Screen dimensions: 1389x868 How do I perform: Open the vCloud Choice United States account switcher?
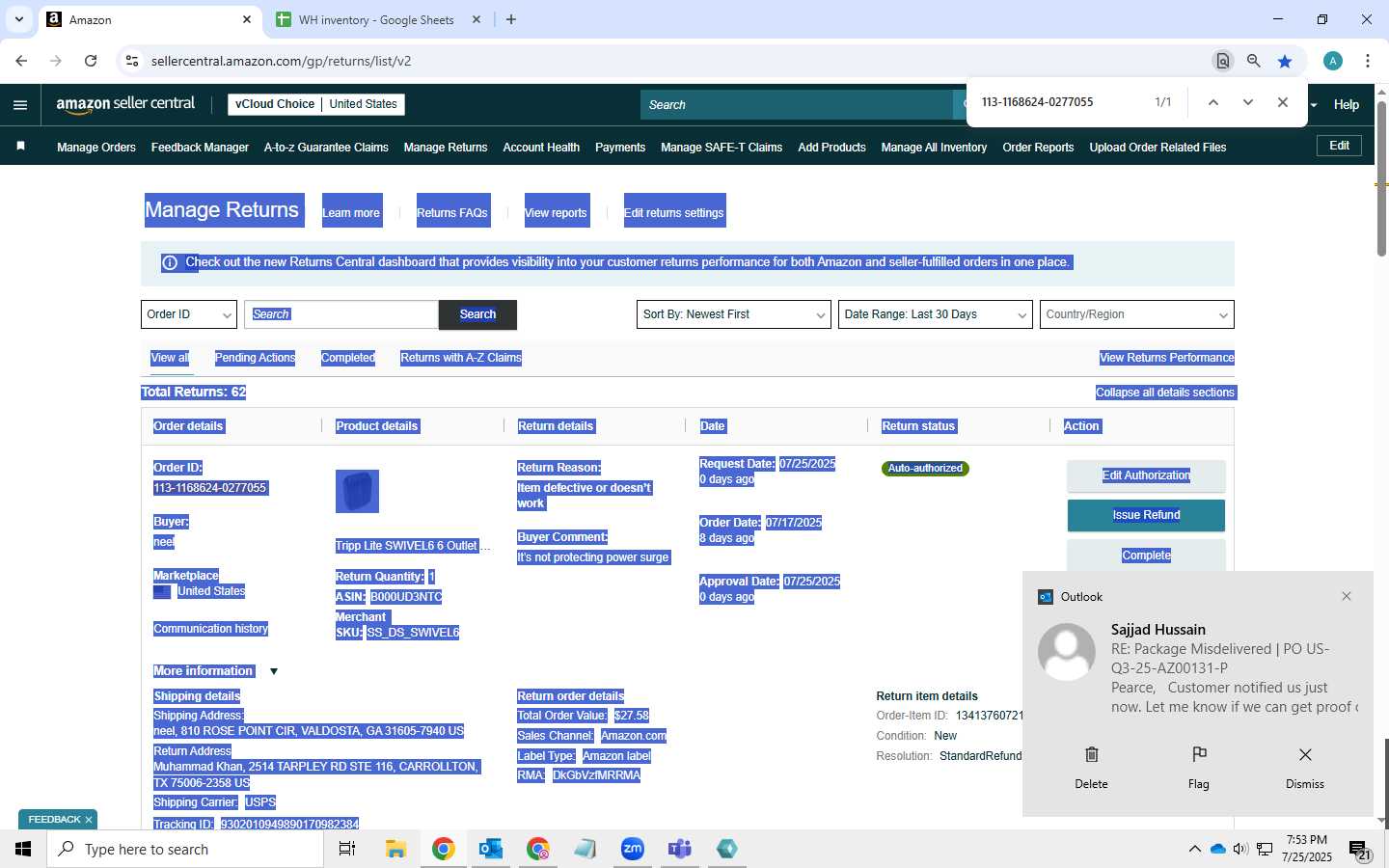click(x=316, y=104)
